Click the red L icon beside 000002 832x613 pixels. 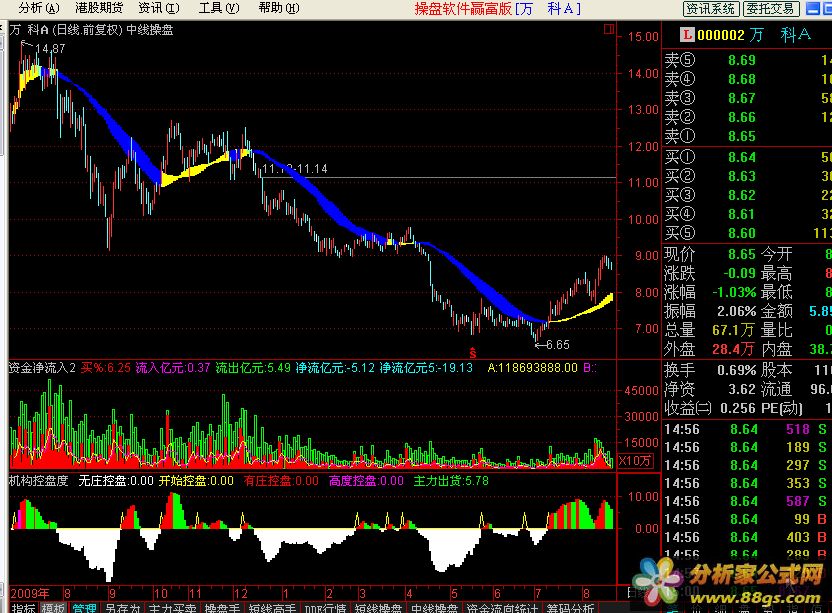click(687, 35)
